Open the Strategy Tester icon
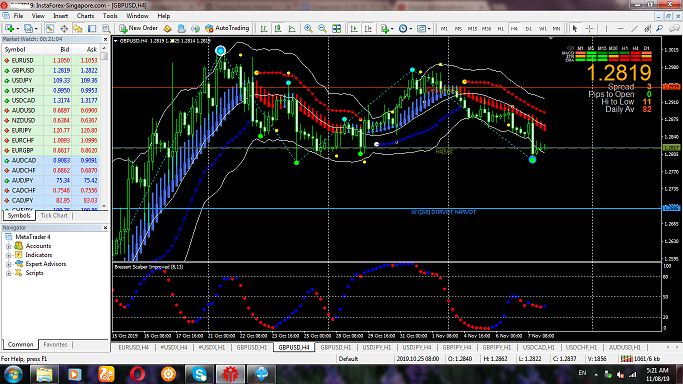The height and width of the screenshot is (384, 683). pyautogui.click(x=106, y=28)
